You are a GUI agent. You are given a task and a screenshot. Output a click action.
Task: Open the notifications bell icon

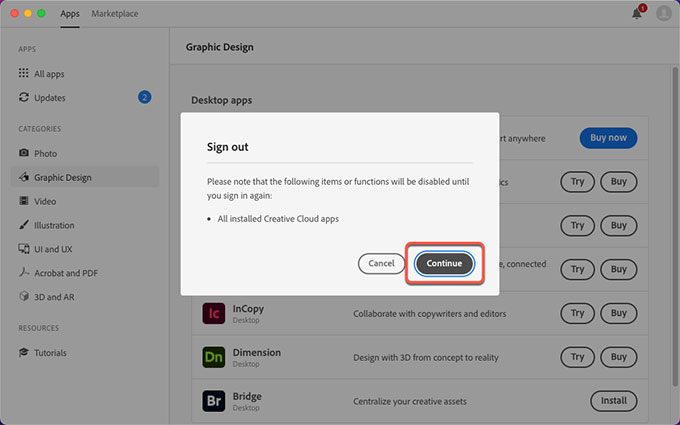point(637,13)
